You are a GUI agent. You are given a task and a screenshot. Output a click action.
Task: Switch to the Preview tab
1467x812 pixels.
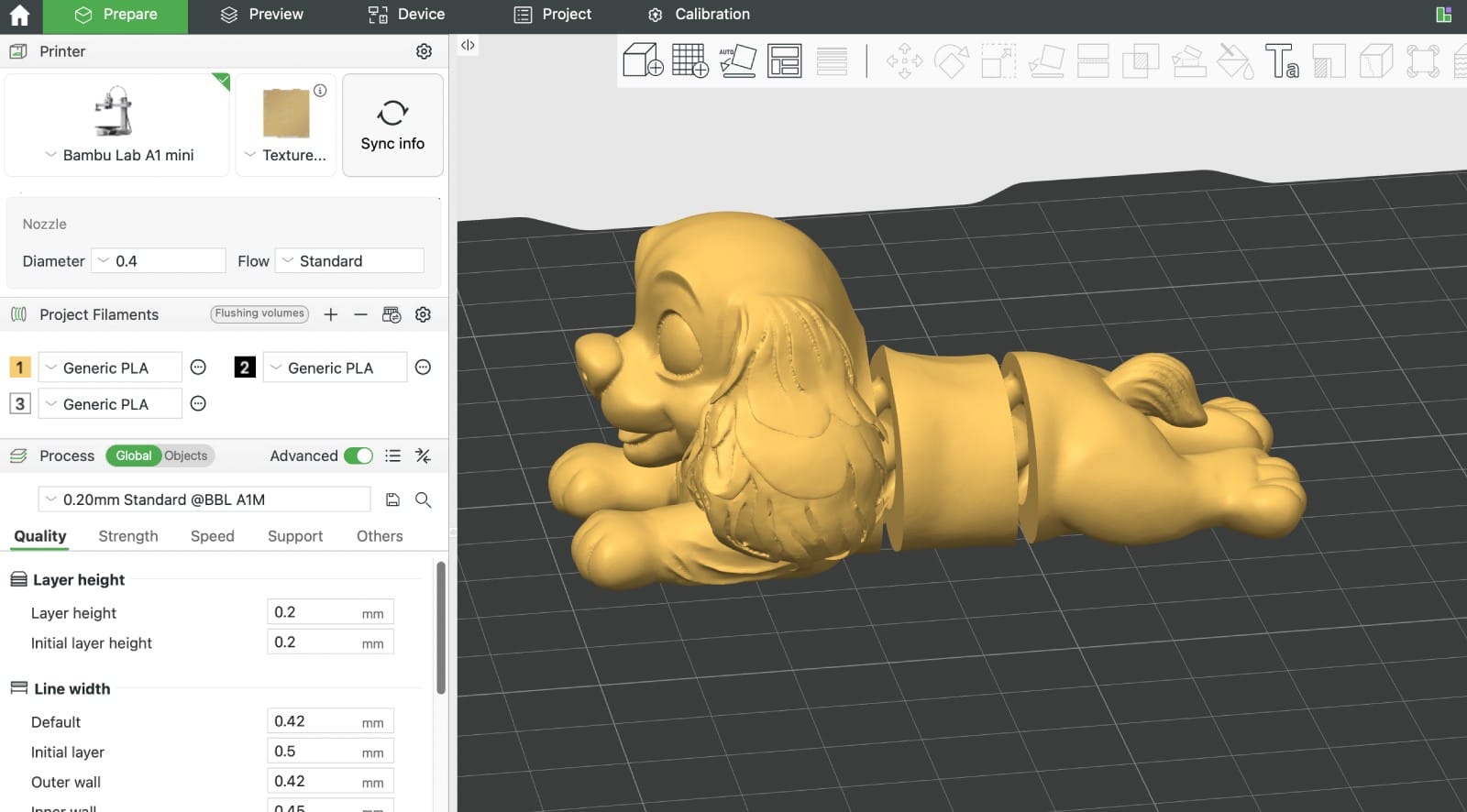point(262,15)
